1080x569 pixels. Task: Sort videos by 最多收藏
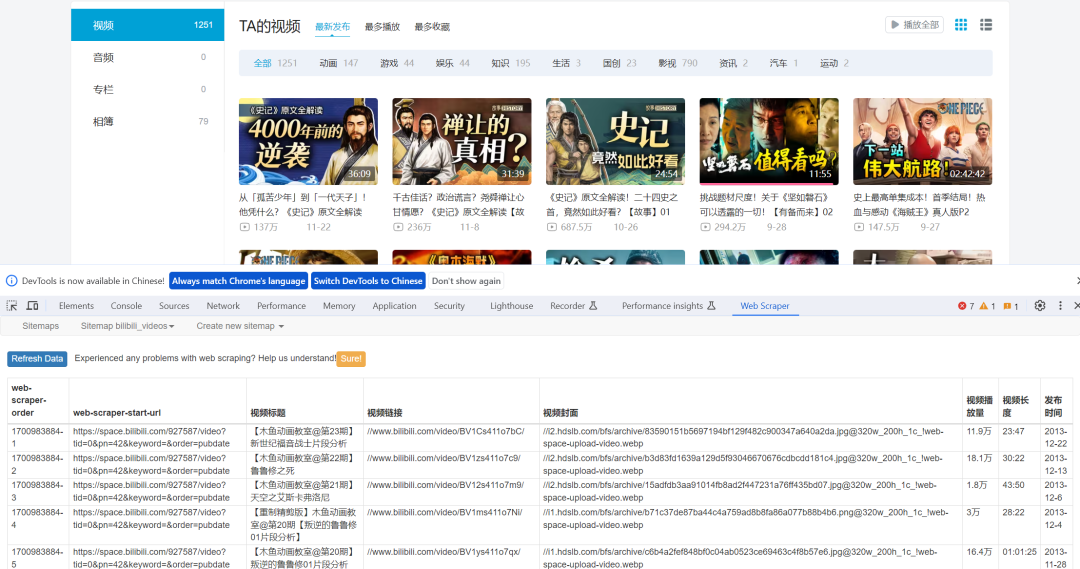pos(432,27)
